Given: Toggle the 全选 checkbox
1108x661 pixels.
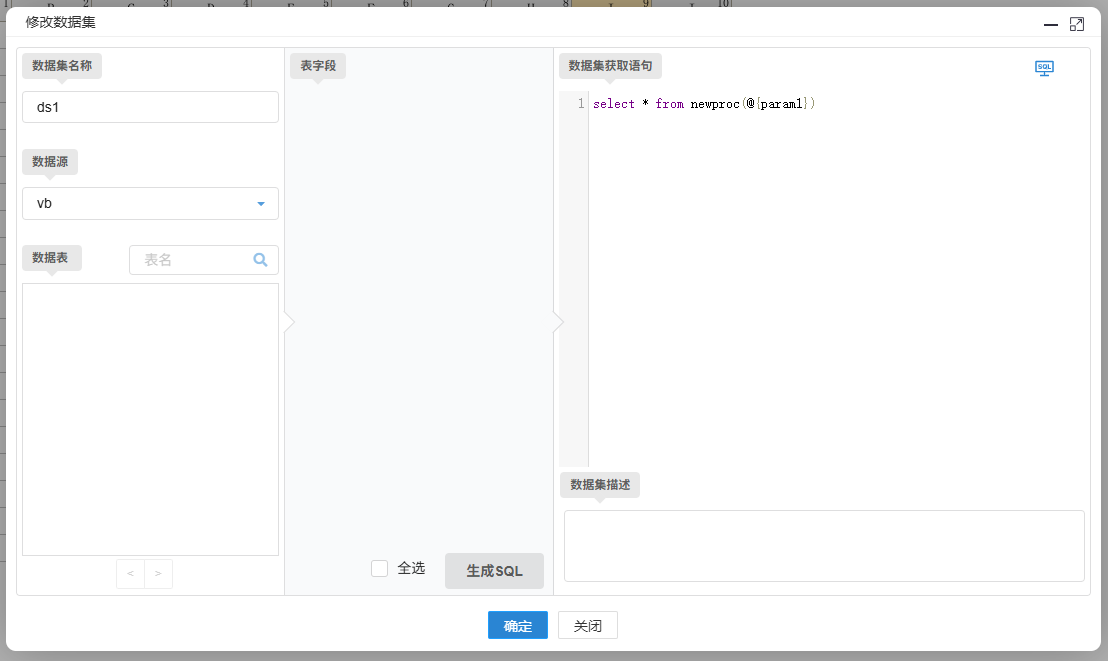Looking at the screenshot, I should point(380,568).
